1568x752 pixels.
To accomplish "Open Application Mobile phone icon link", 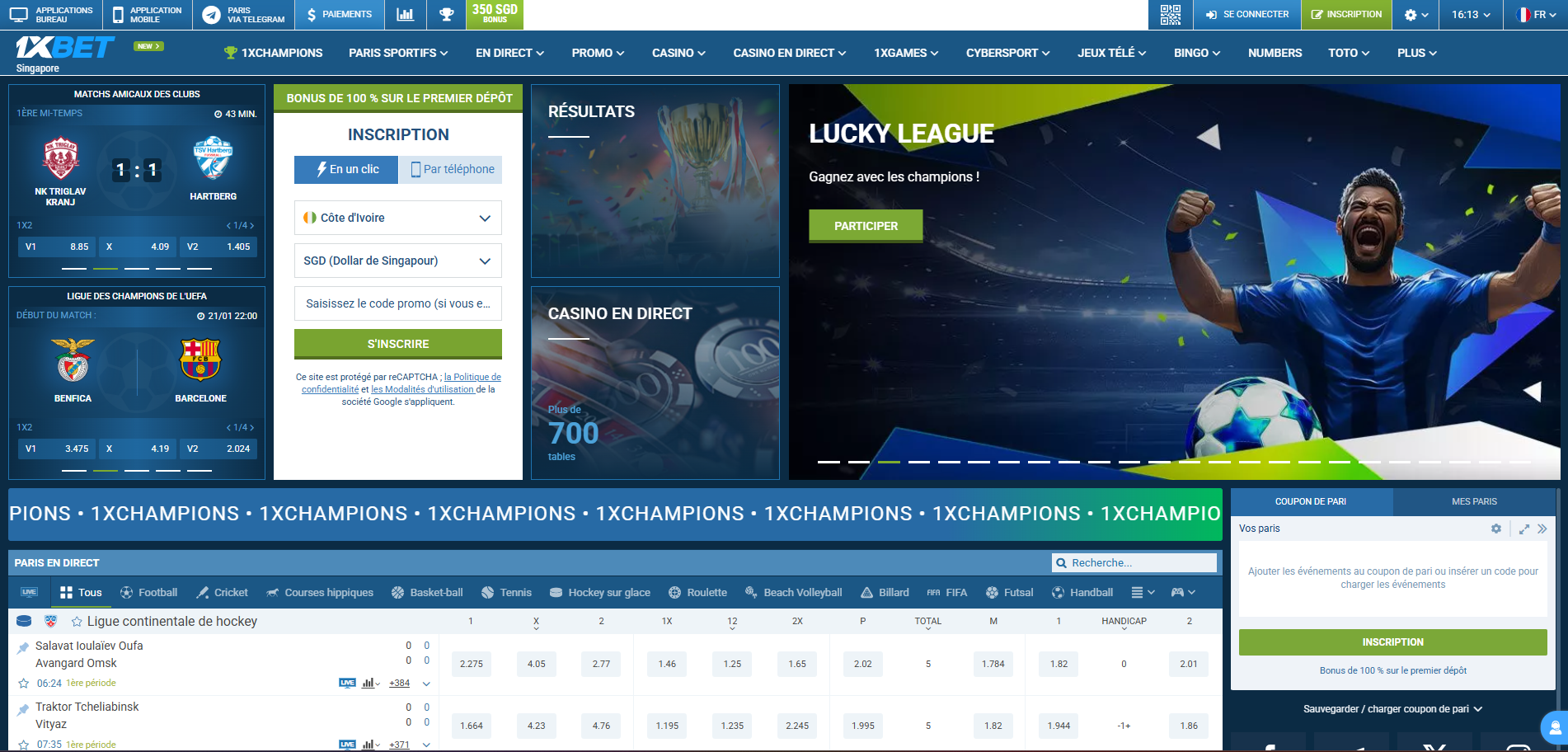I will pos(147,15).
